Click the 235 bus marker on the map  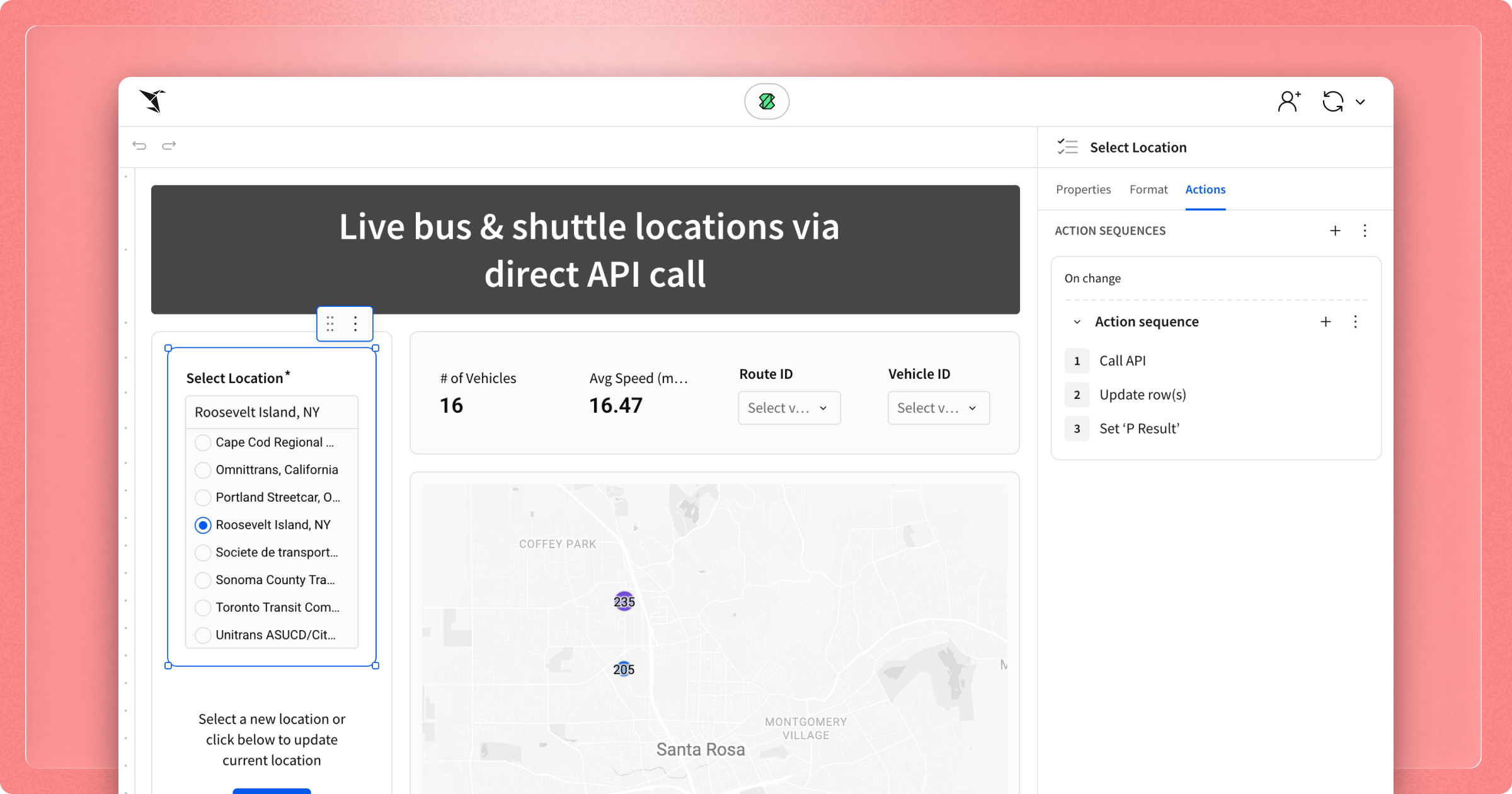click(x=624, y=602)
